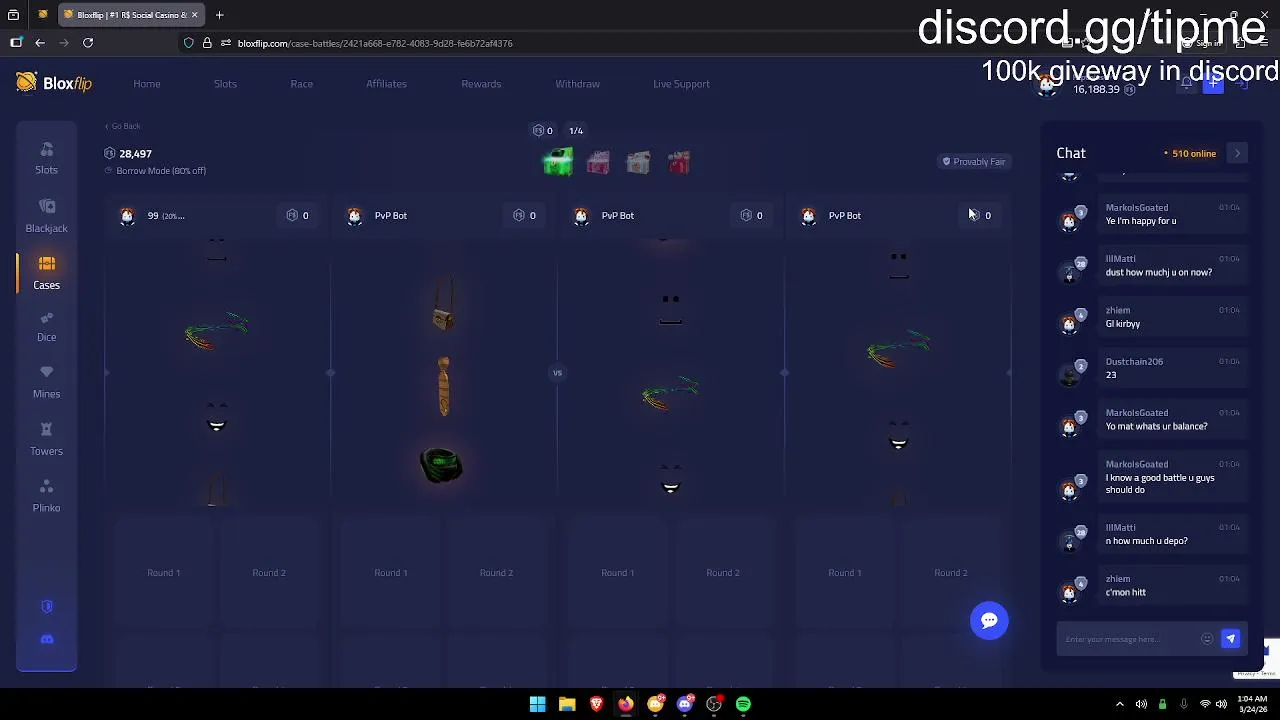Open the Plinko game
The image size is (1280, 720).
(46, 497)
